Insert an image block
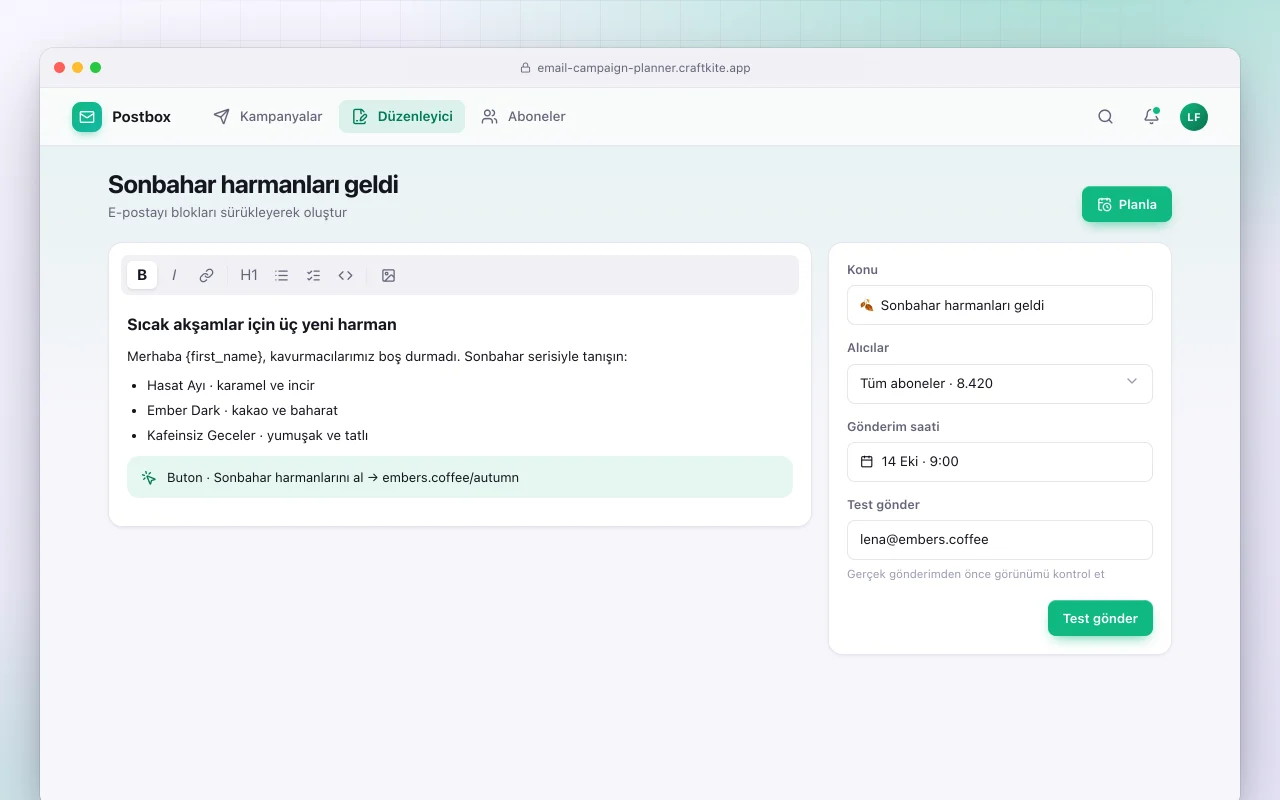This screenshot has height=800, width=1280. point(388,275)
